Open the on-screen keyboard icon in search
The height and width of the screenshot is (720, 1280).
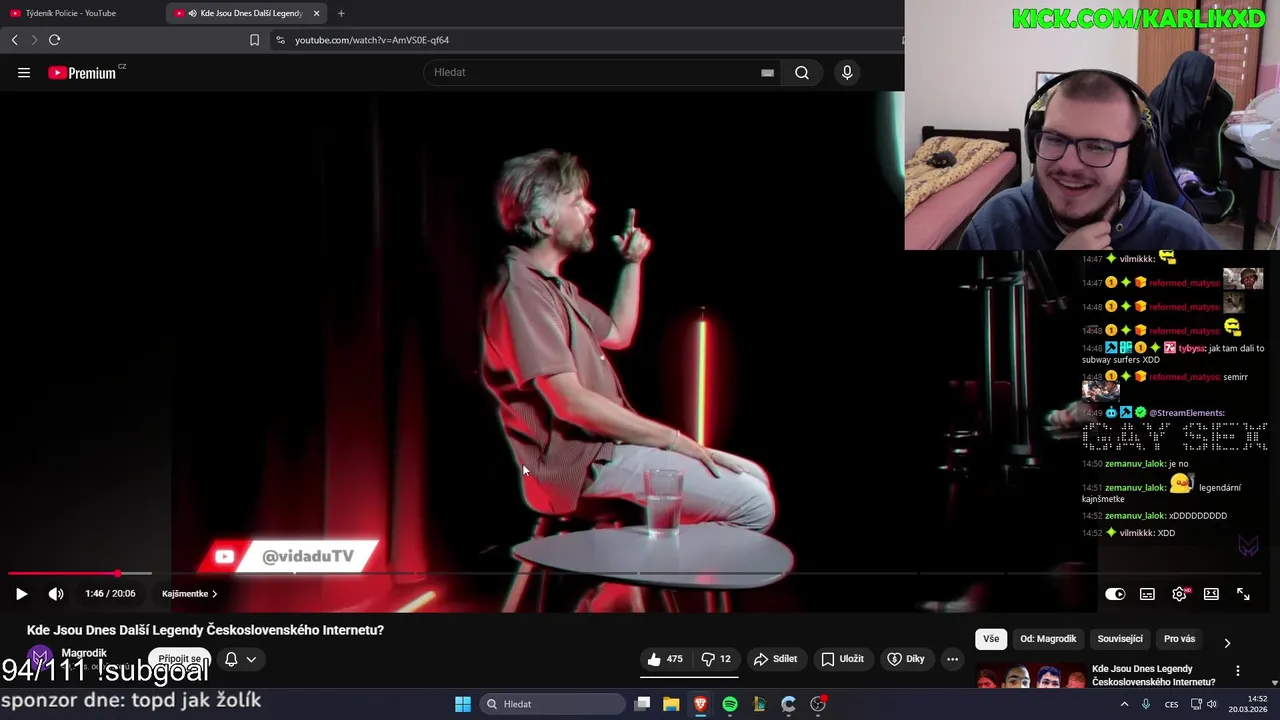767,72
